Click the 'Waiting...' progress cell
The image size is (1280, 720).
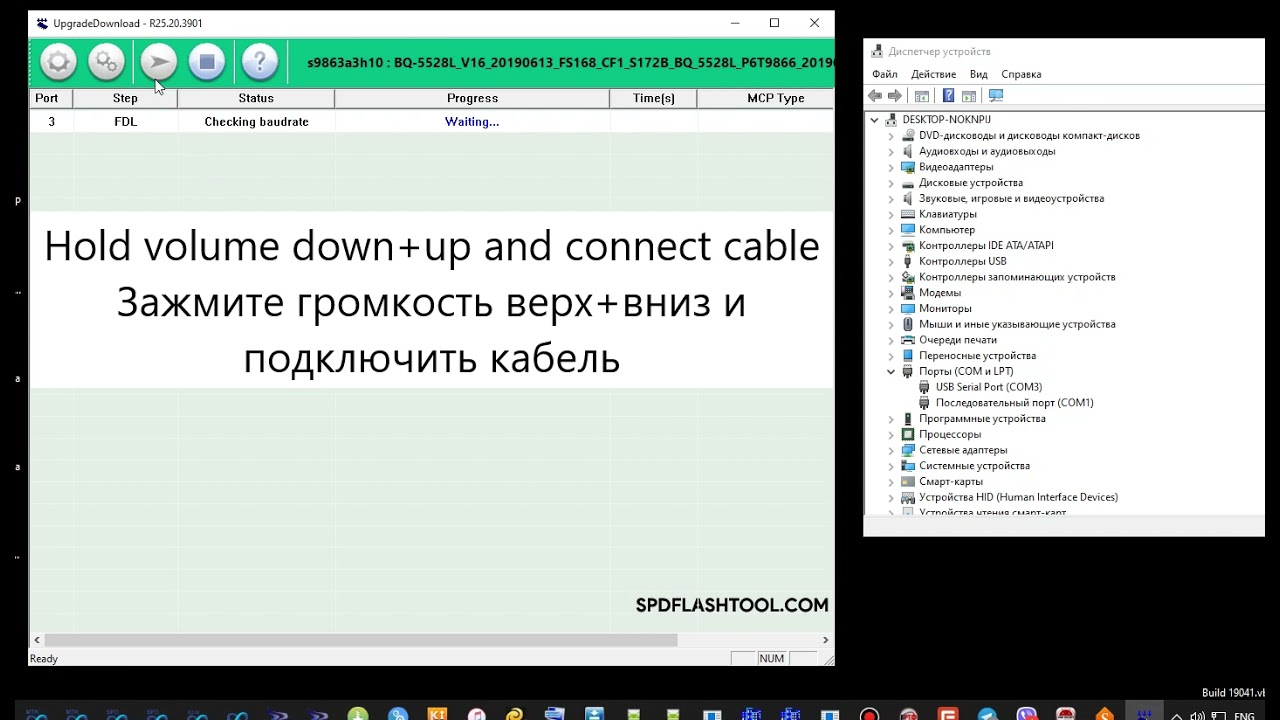(472, 122)
